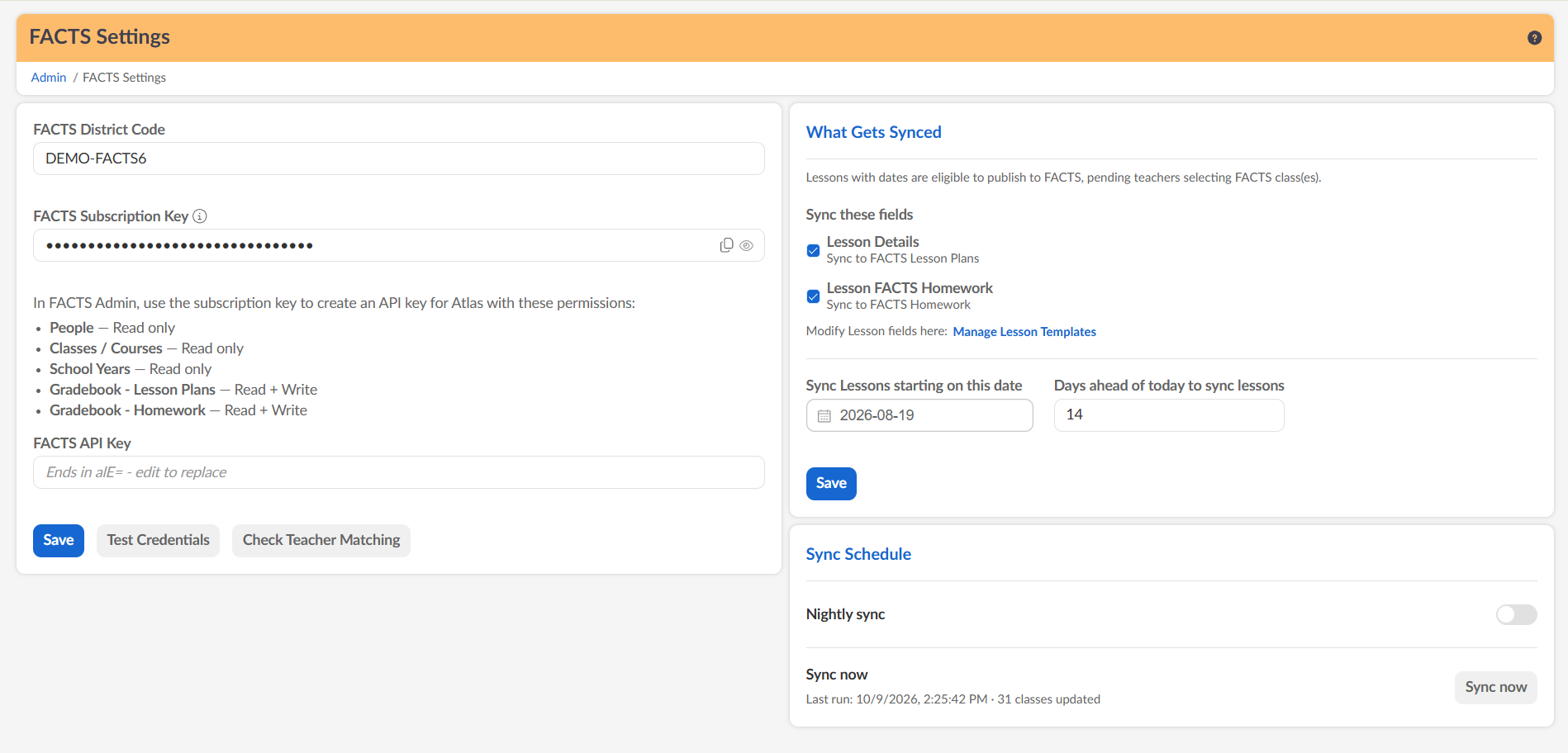Focus the FACTS District Code field
The image size is (1568, 753).
(399, 159)
